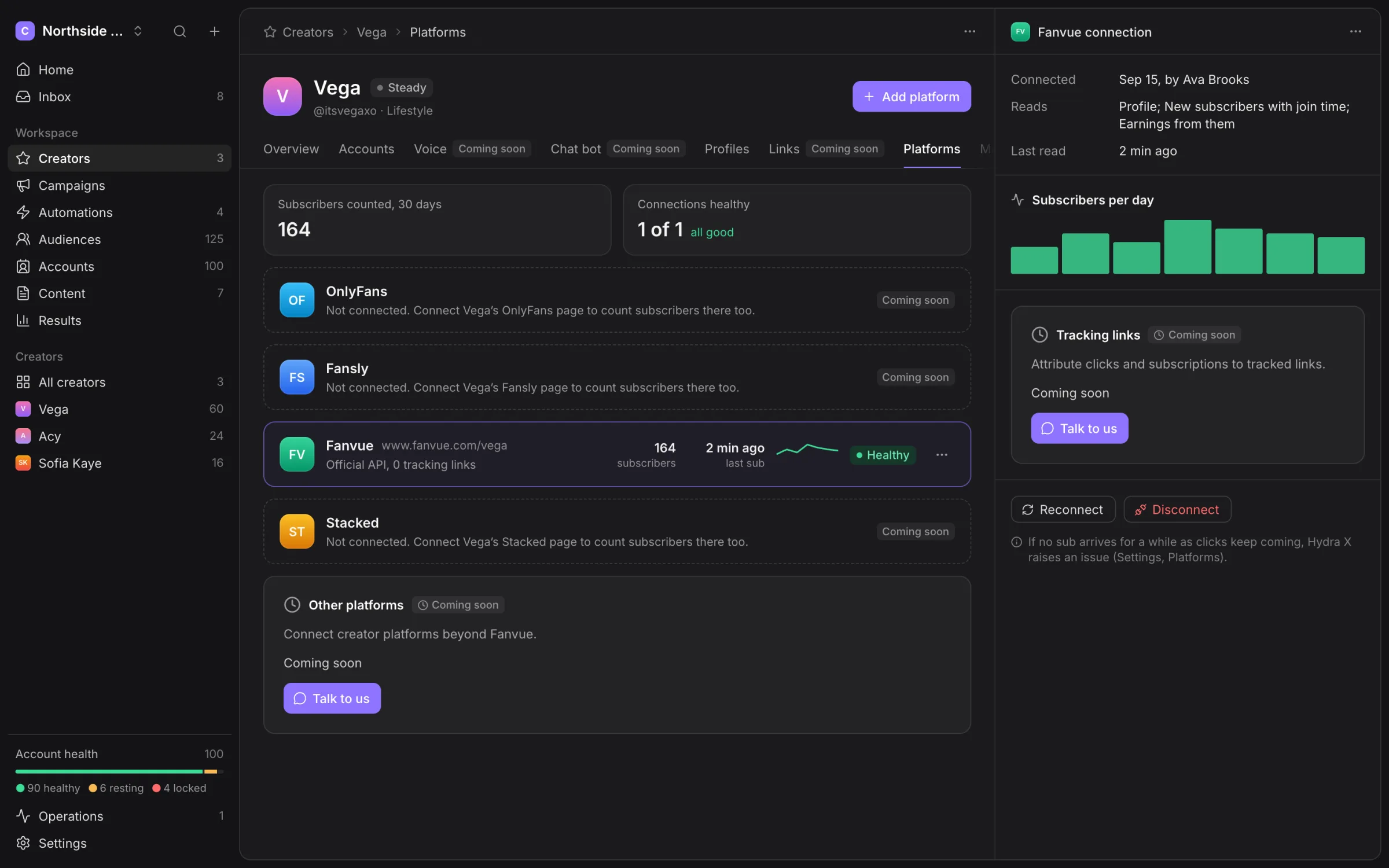Viewport: 1389px width, 868px height.
Task: Click the Stacked ST platform icon
Action: pyautogui.click(x=297, y=531)
